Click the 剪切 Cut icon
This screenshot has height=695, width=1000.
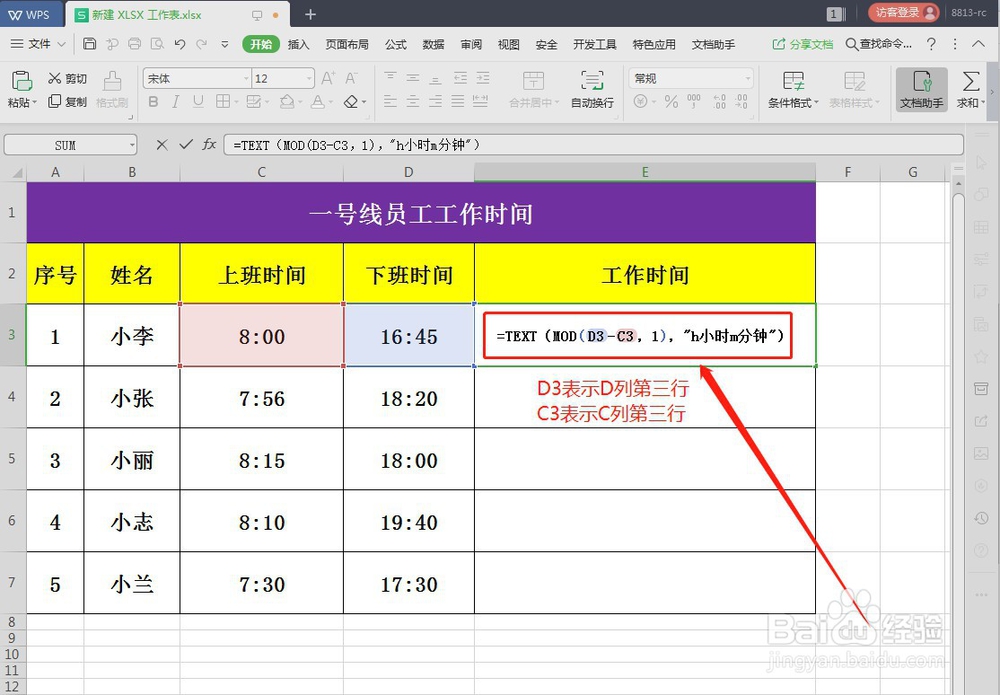65,78
